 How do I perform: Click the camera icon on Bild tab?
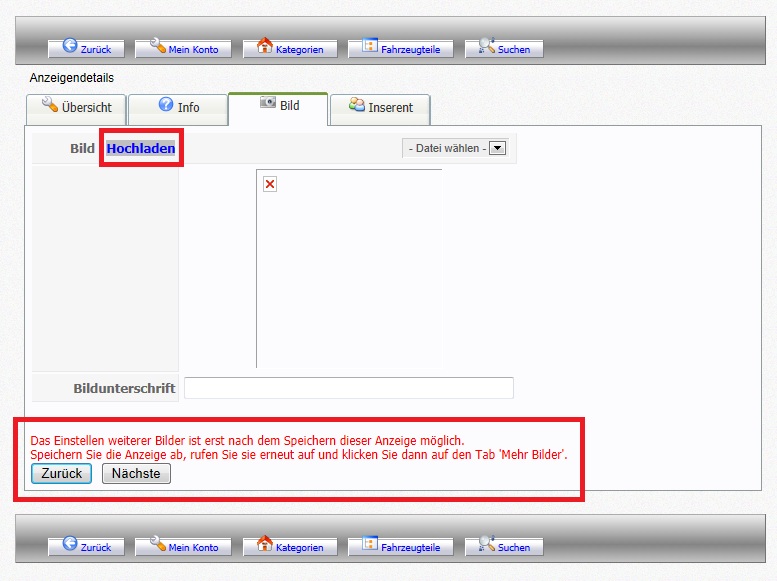268,102
